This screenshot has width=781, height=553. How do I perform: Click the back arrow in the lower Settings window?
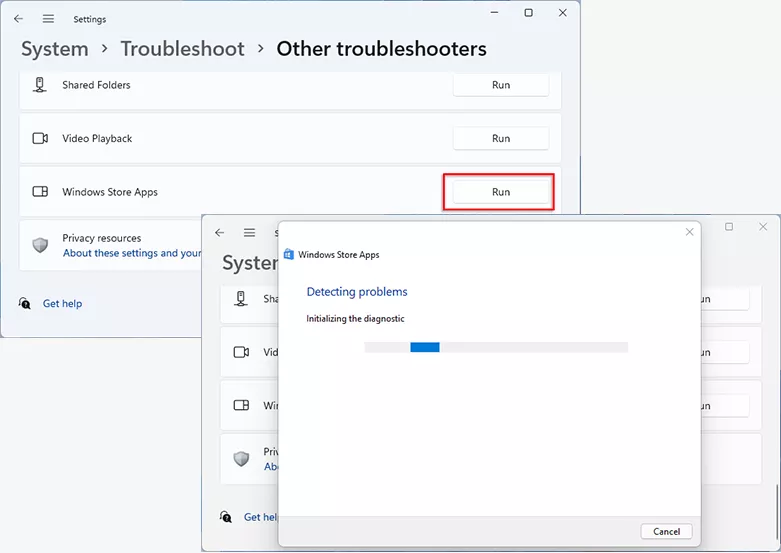click(220, 233)
